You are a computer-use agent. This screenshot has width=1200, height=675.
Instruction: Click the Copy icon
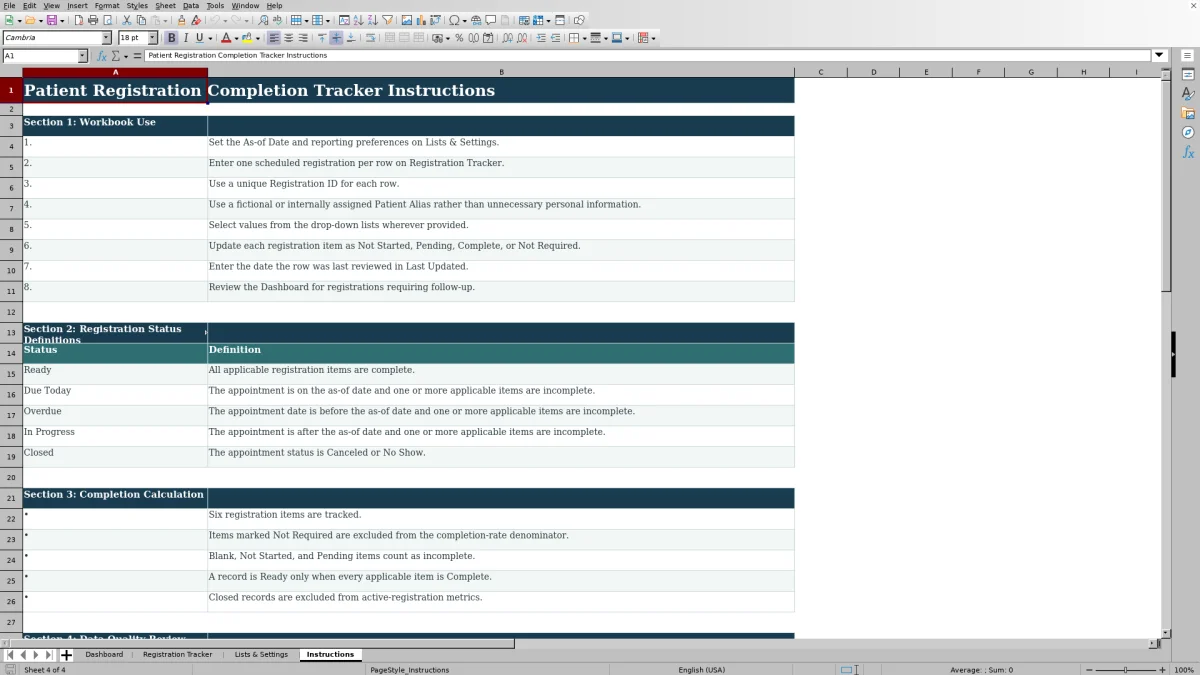141,20
